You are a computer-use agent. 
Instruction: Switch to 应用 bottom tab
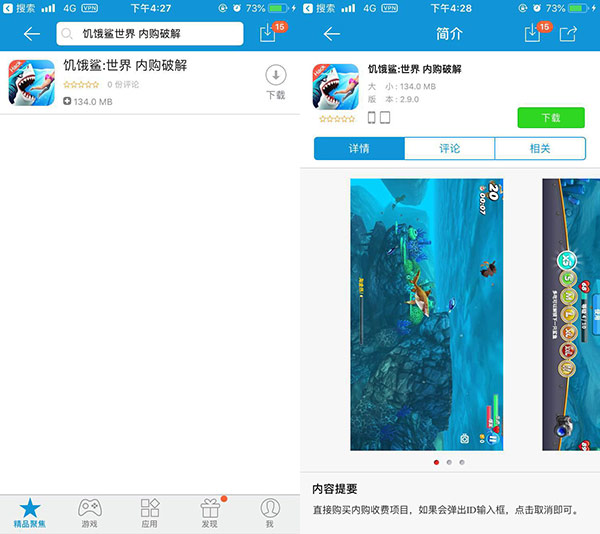[150, 513]
